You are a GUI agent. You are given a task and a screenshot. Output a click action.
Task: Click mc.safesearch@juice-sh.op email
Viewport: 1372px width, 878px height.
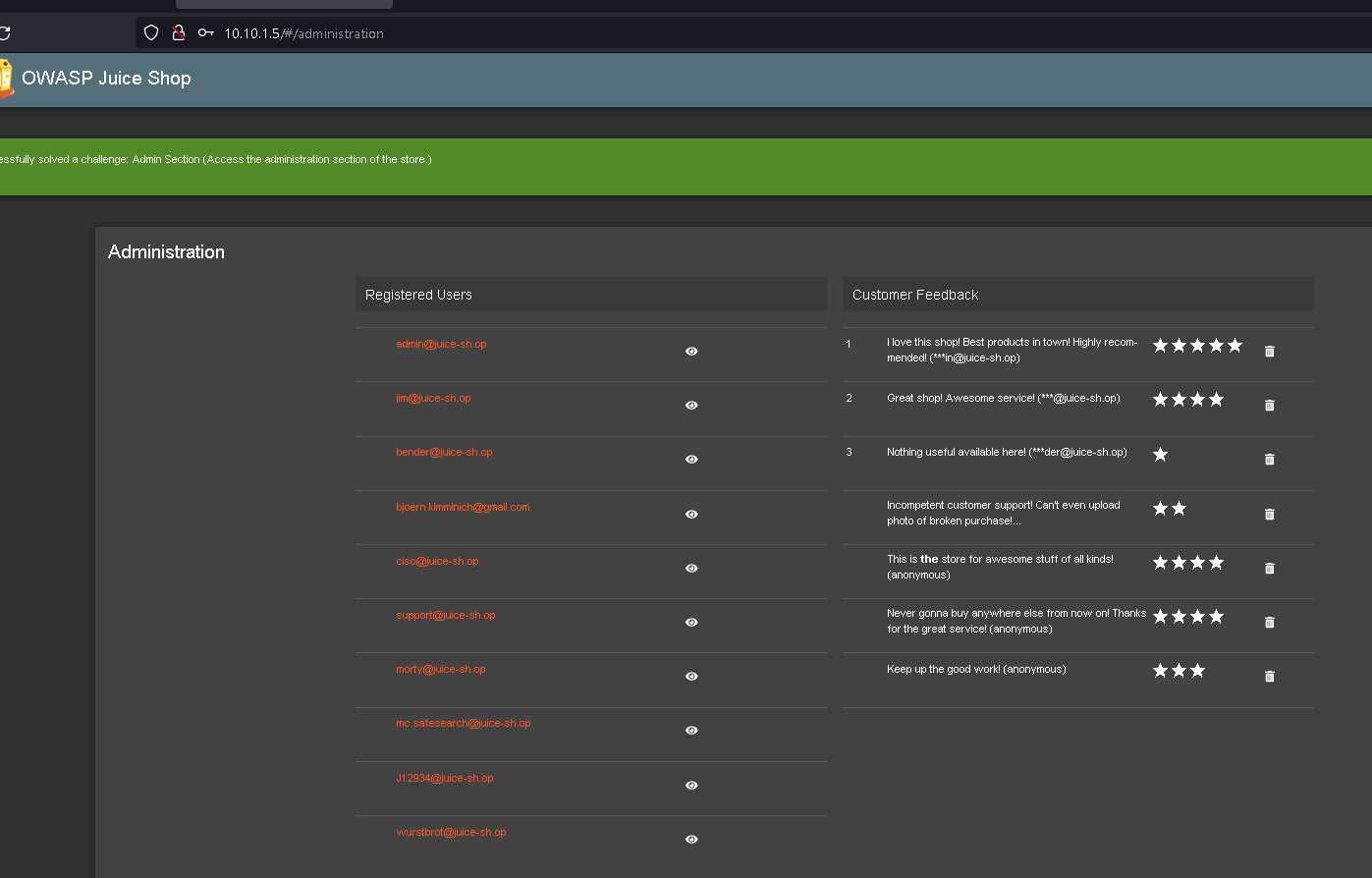[x=464, y=723]
